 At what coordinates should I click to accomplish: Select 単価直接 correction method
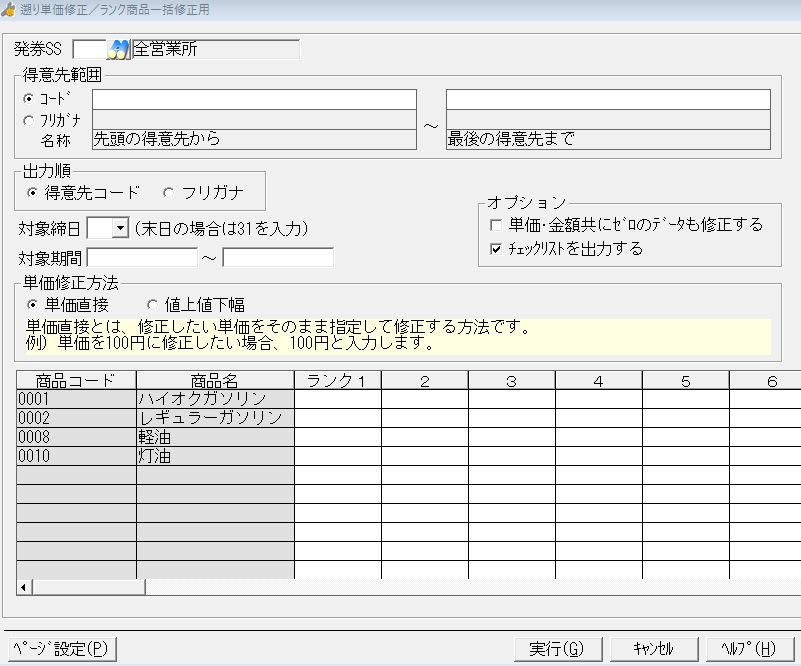pyautogui.click(x=33, y=305)
